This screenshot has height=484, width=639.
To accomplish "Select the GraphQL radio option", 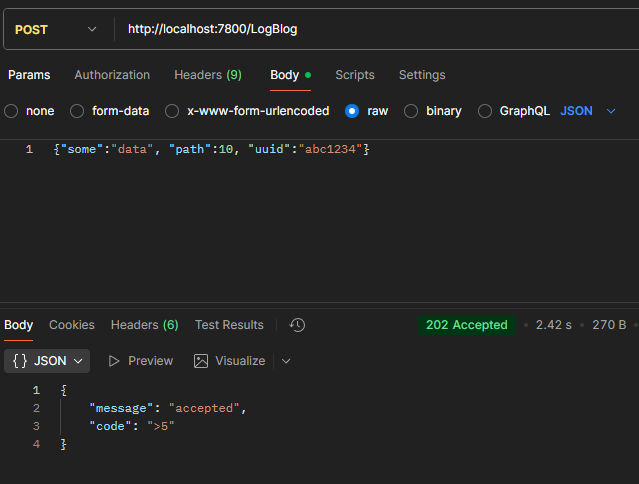I will click(x=485, y=111).
